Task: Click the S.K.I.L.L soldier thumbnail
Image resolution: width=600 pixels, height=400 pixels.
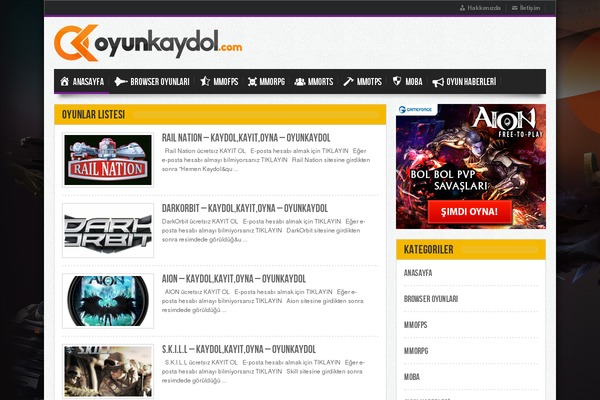Action: [x=108, y=371]
